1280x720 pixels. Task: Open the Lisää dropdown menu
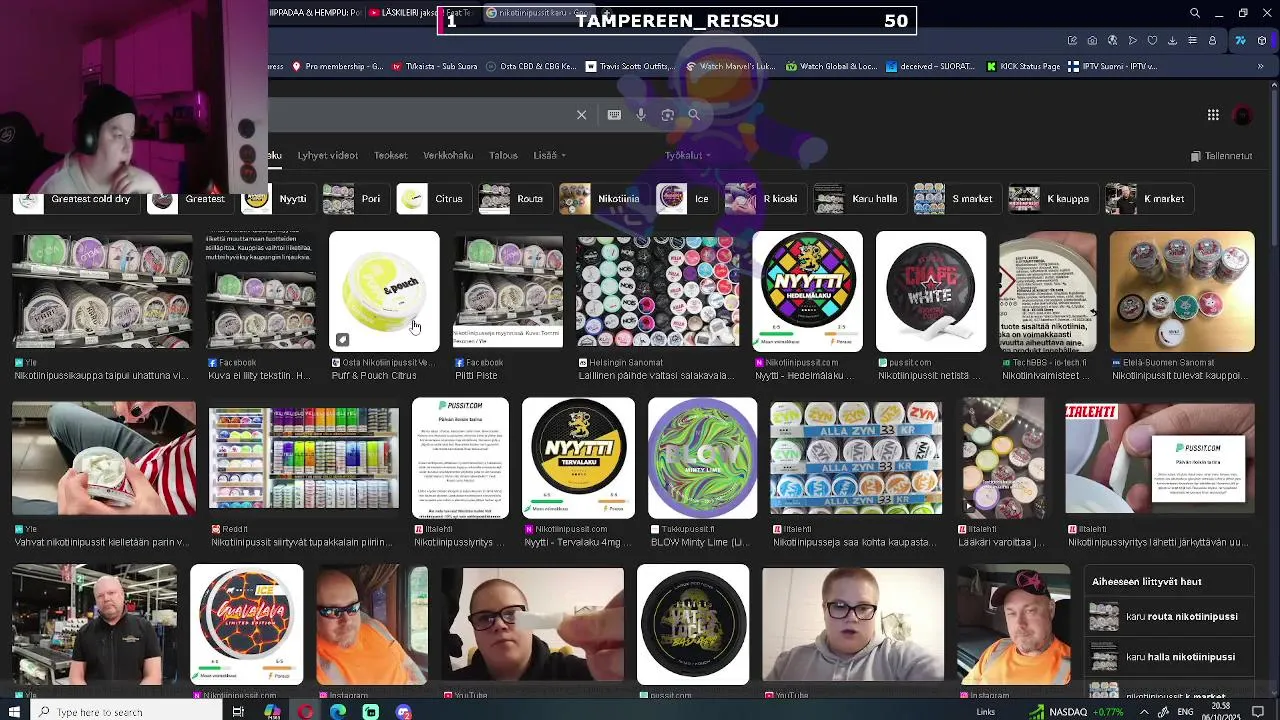pyautogui.click(x=549, y=156)
